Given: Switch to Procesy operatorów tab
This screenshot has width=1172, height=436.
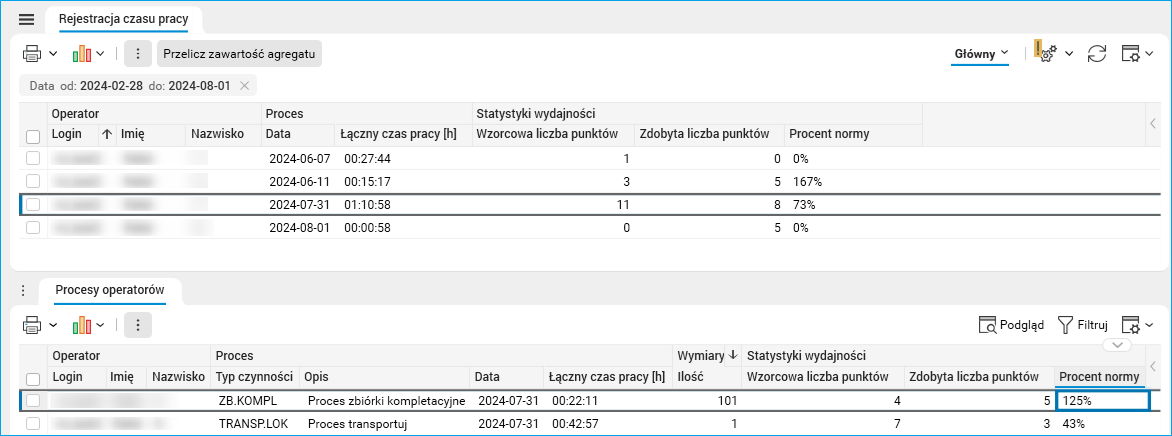Looking at the screenshot, I should tap(110, 291).
